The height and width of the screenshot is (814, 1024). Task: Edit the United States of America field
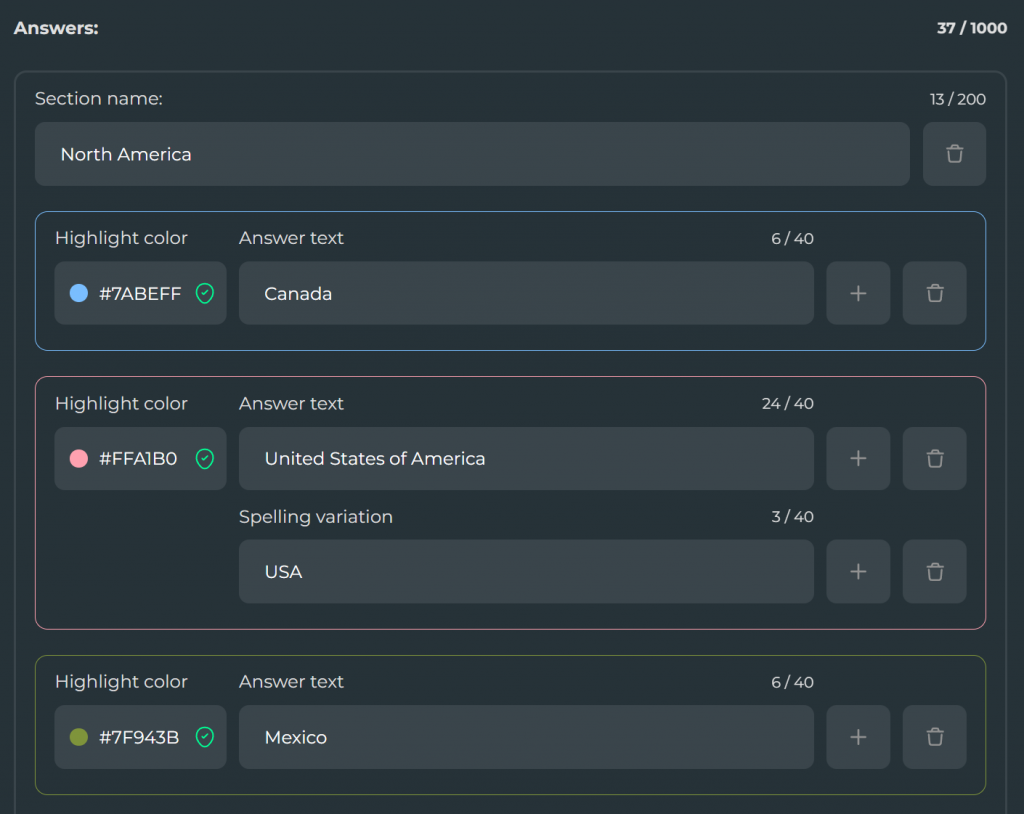[525, 458]
